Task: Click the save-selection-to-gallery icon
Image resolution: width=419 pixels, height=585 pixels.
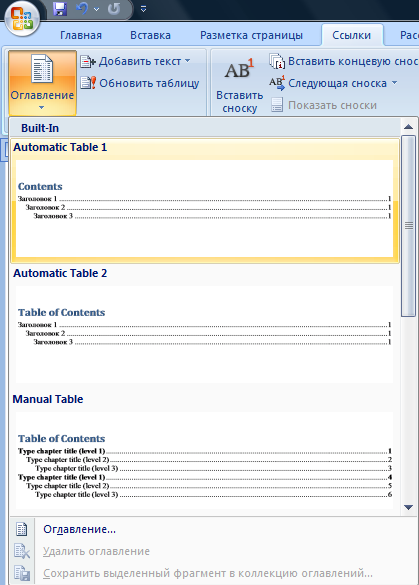Action: pos(22,573)
